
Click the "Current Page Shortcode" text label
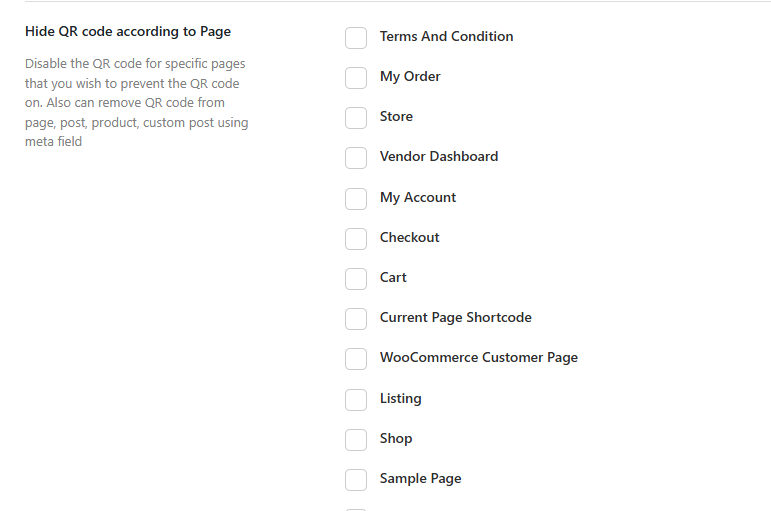(455, 318)
